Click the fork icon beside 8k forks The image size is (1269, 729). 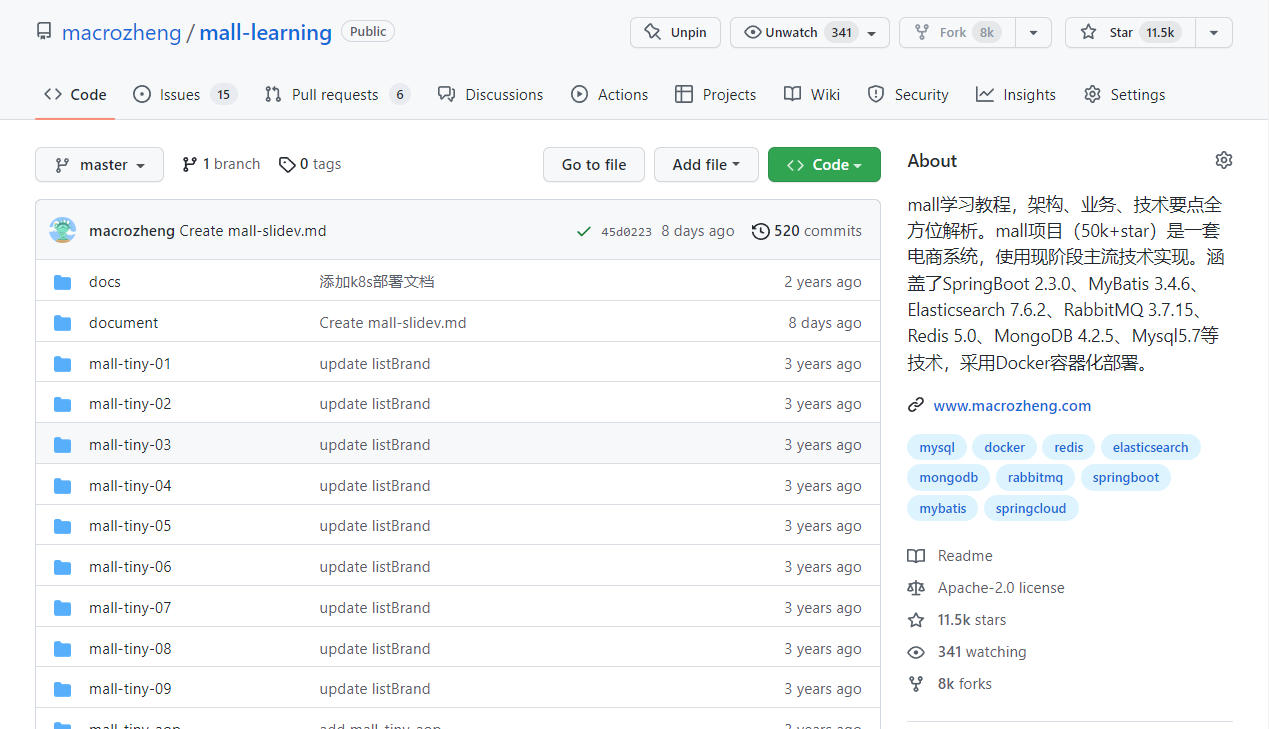click(x=915, y=684)
